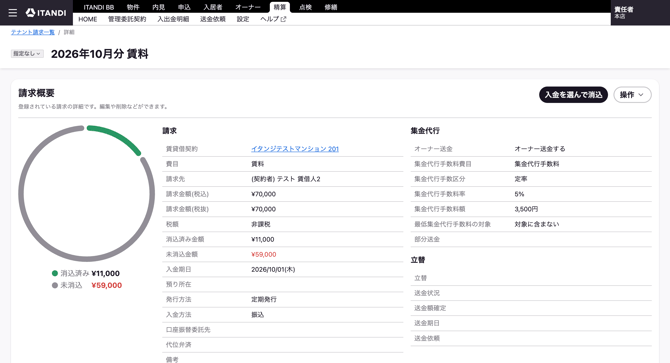
Task: Click the 立替 section heading
Action: pyautogui.click(x=418, y=260)
